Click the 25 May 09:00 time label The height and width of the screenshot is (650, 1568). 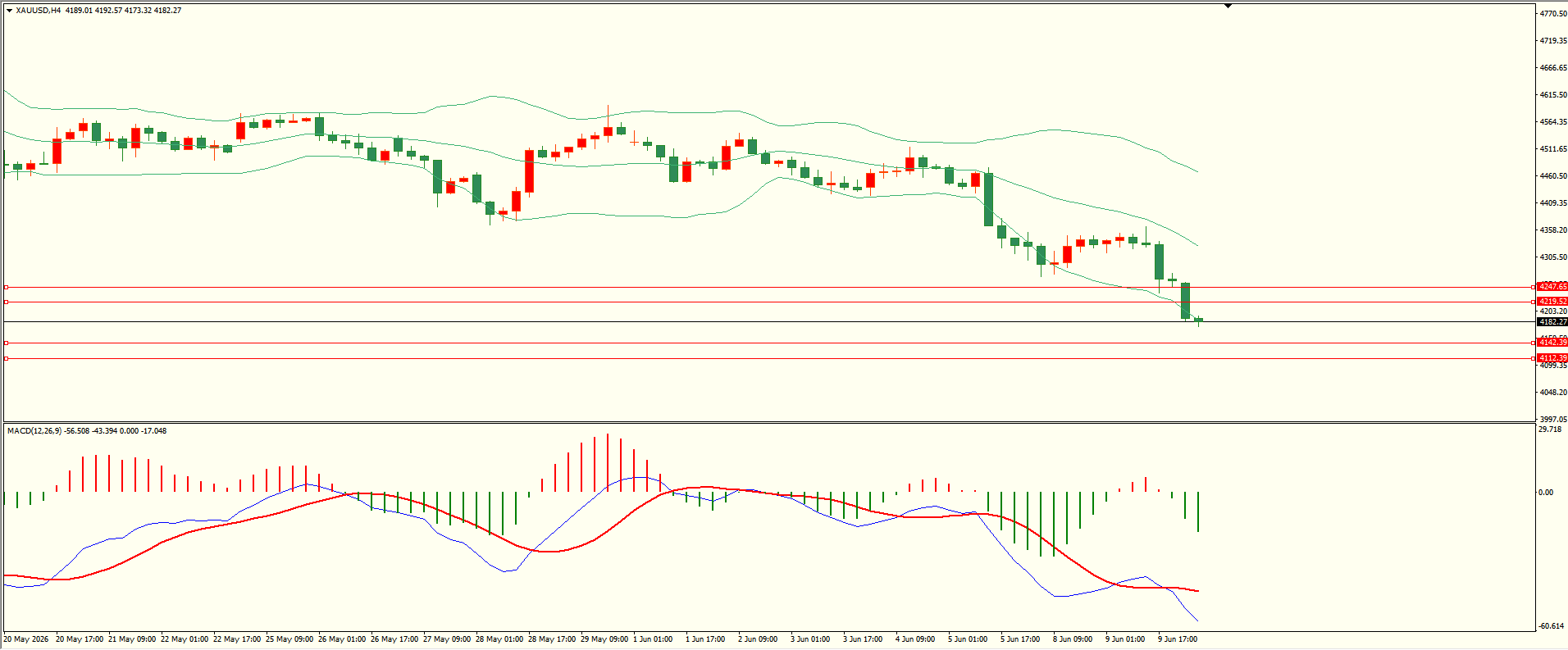[289, 639]
